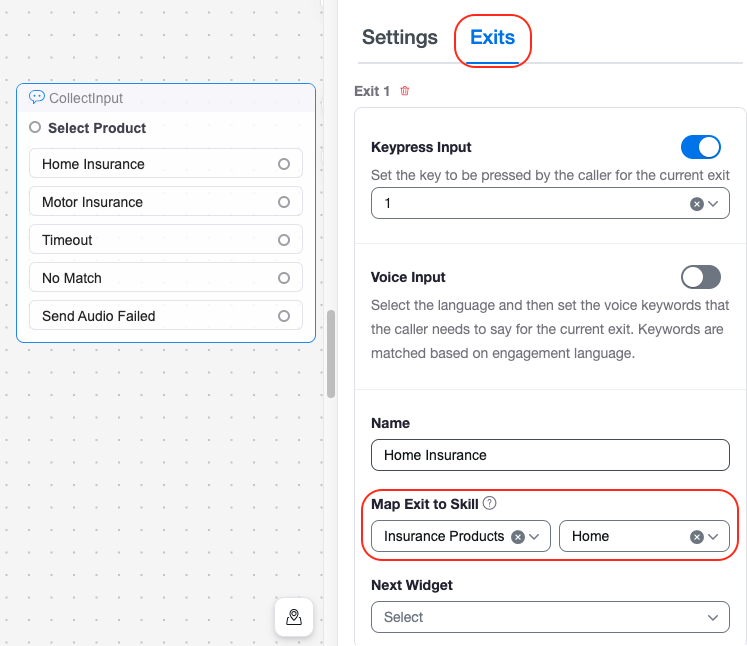This screenshot has height=646, width=747.
Task: Expand the Insurance Products skill dropdown
Action: pos(535,536)
